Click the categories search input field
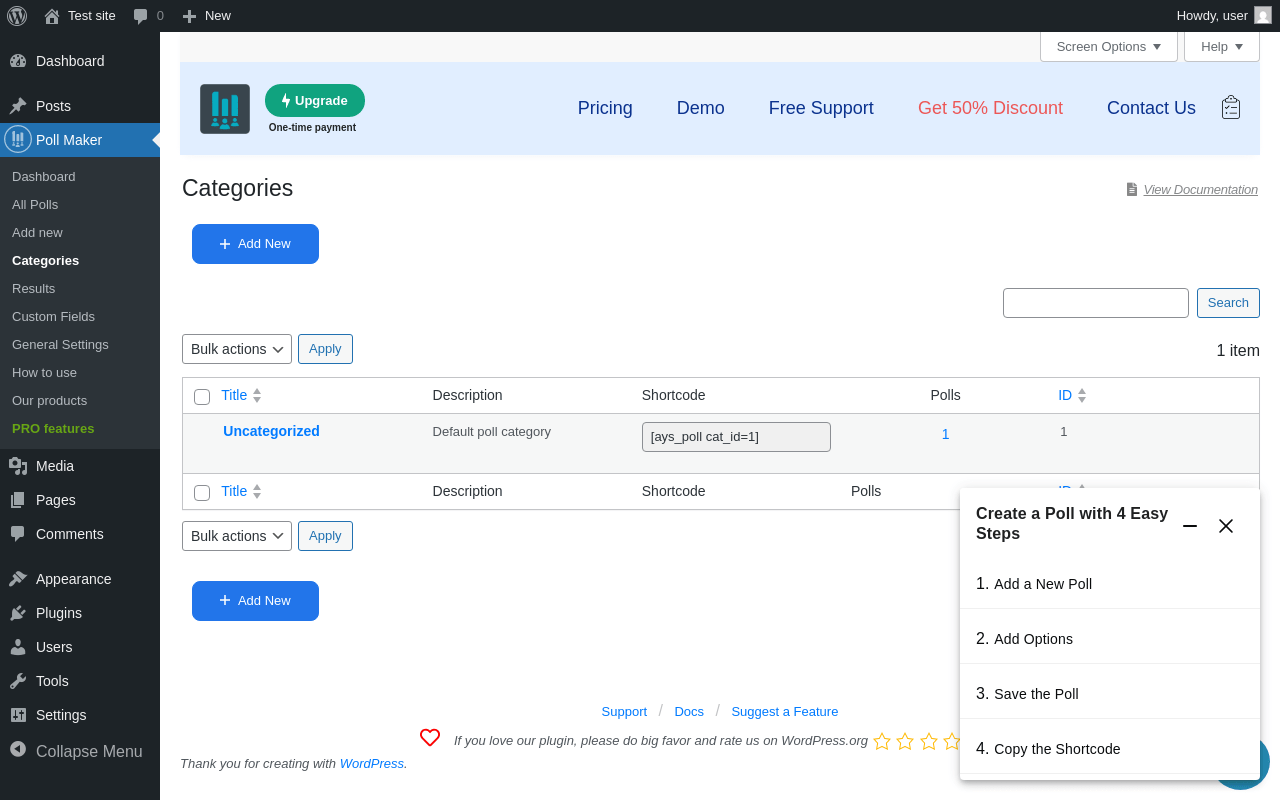The image size is (1280, 800). pyautogui.click(x=1096, y=303)
